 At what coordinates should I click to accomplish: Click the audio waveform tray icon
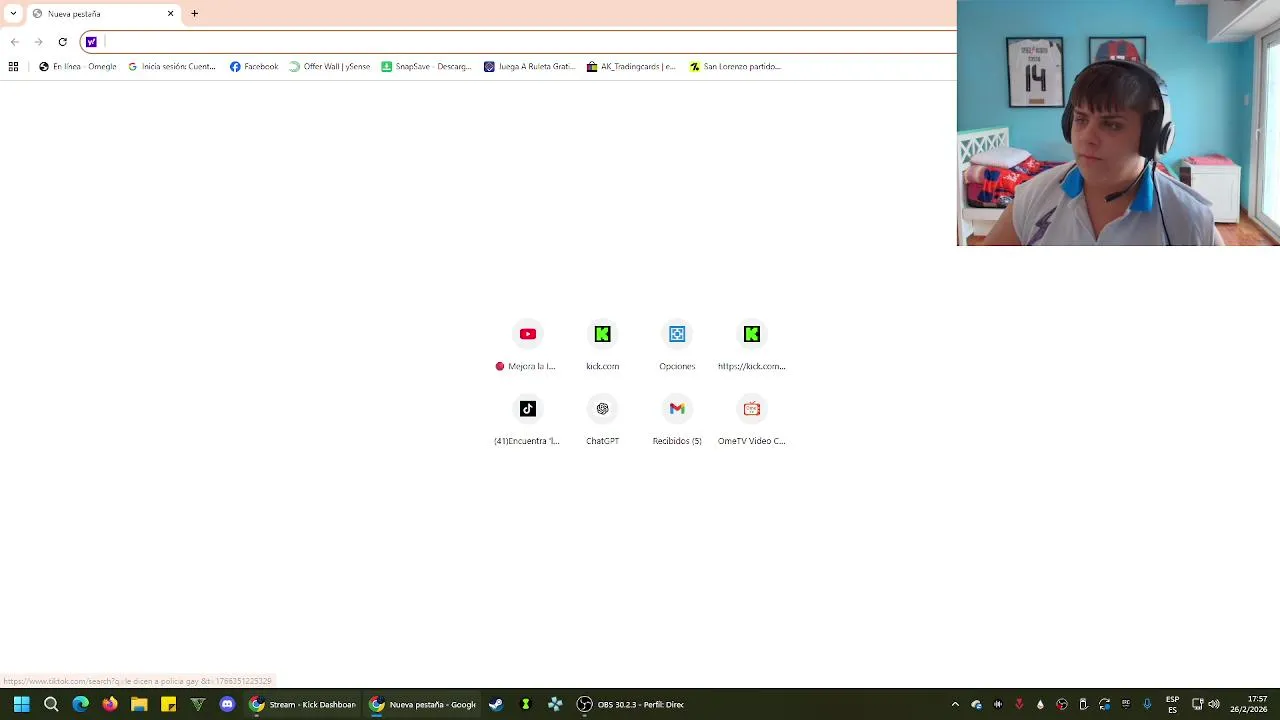click(997, 704)
